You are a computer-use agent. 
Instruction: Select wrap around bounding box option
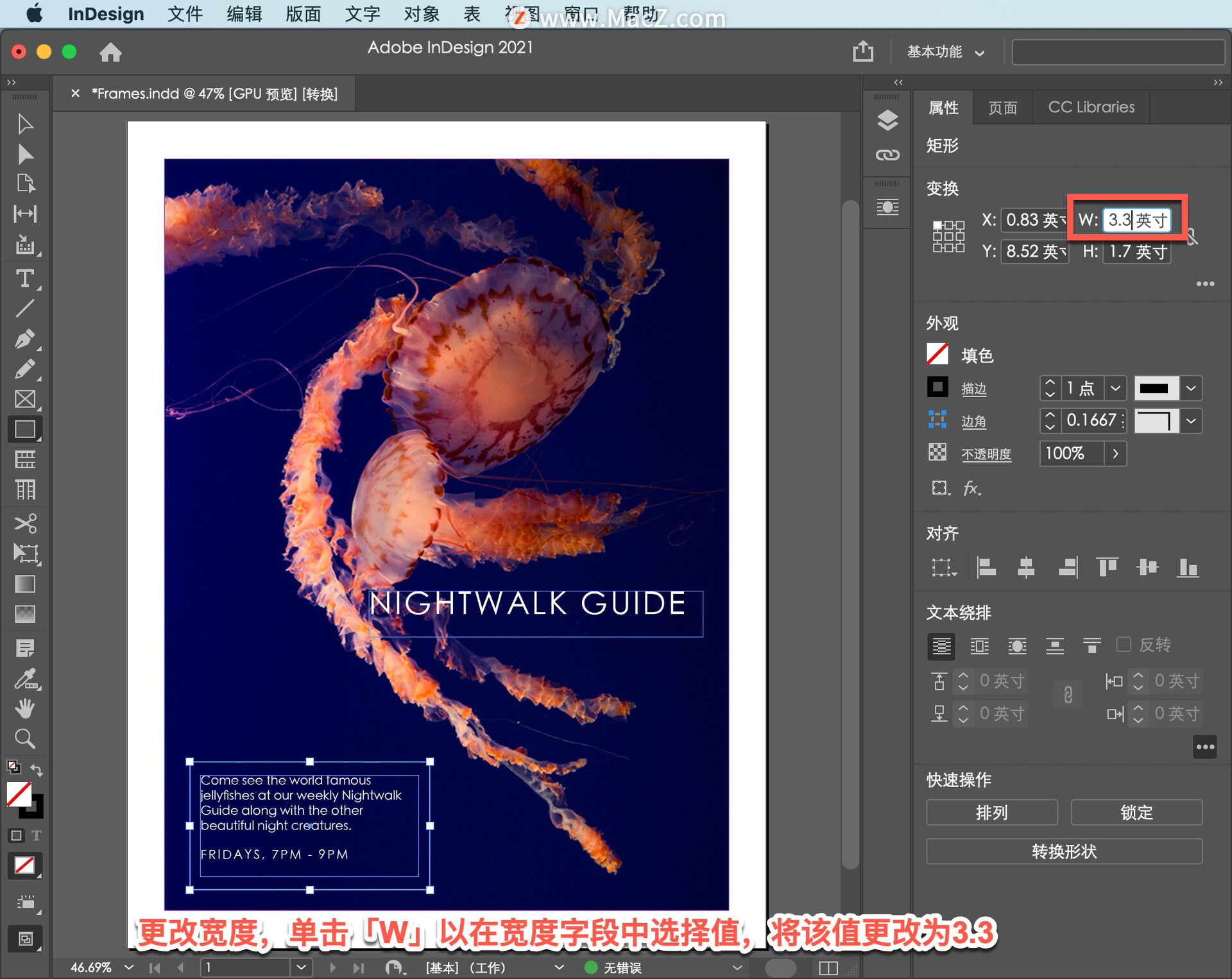[979, 645]
